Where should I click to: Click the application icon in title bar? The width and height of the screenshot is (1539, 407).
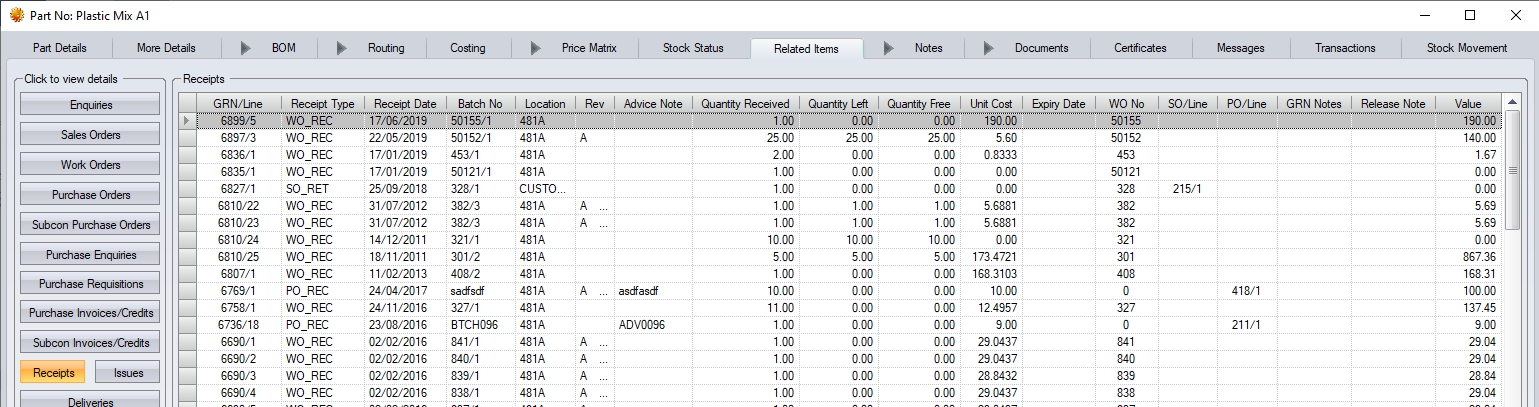click(x=16, y=15)
